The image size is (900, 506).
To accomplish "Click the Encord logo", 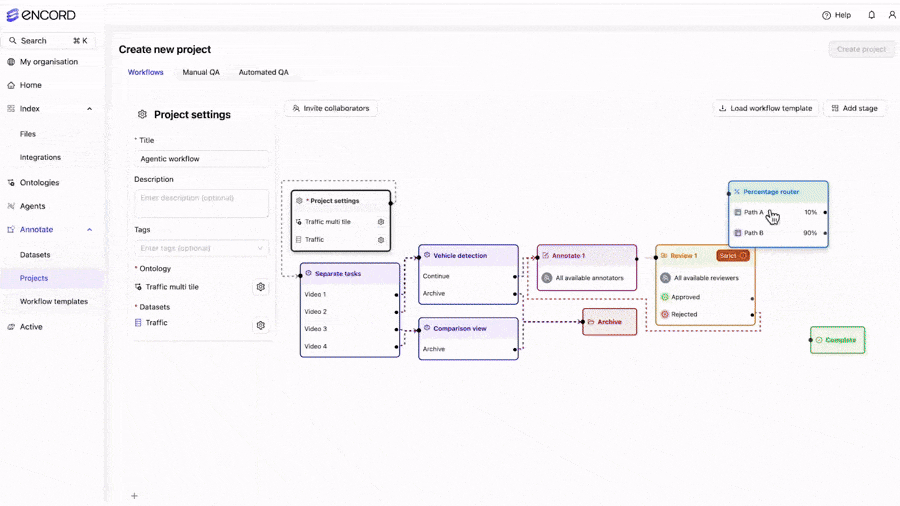I will tap(41, 15).
